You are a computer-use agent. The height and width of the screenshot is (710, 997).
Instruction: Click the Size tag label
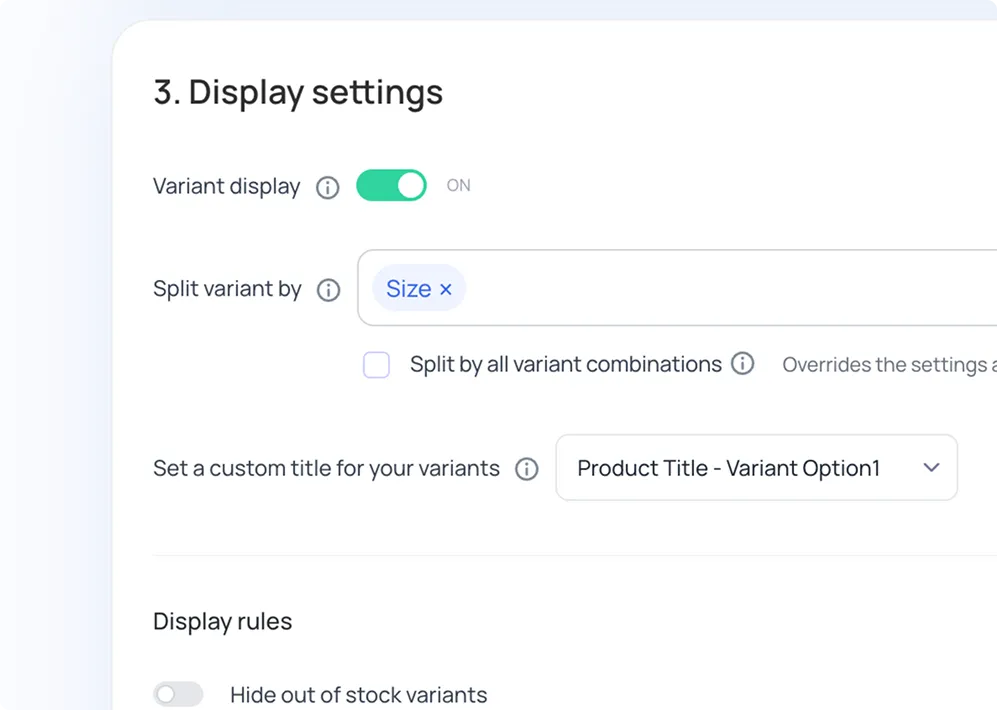point(410,288)
